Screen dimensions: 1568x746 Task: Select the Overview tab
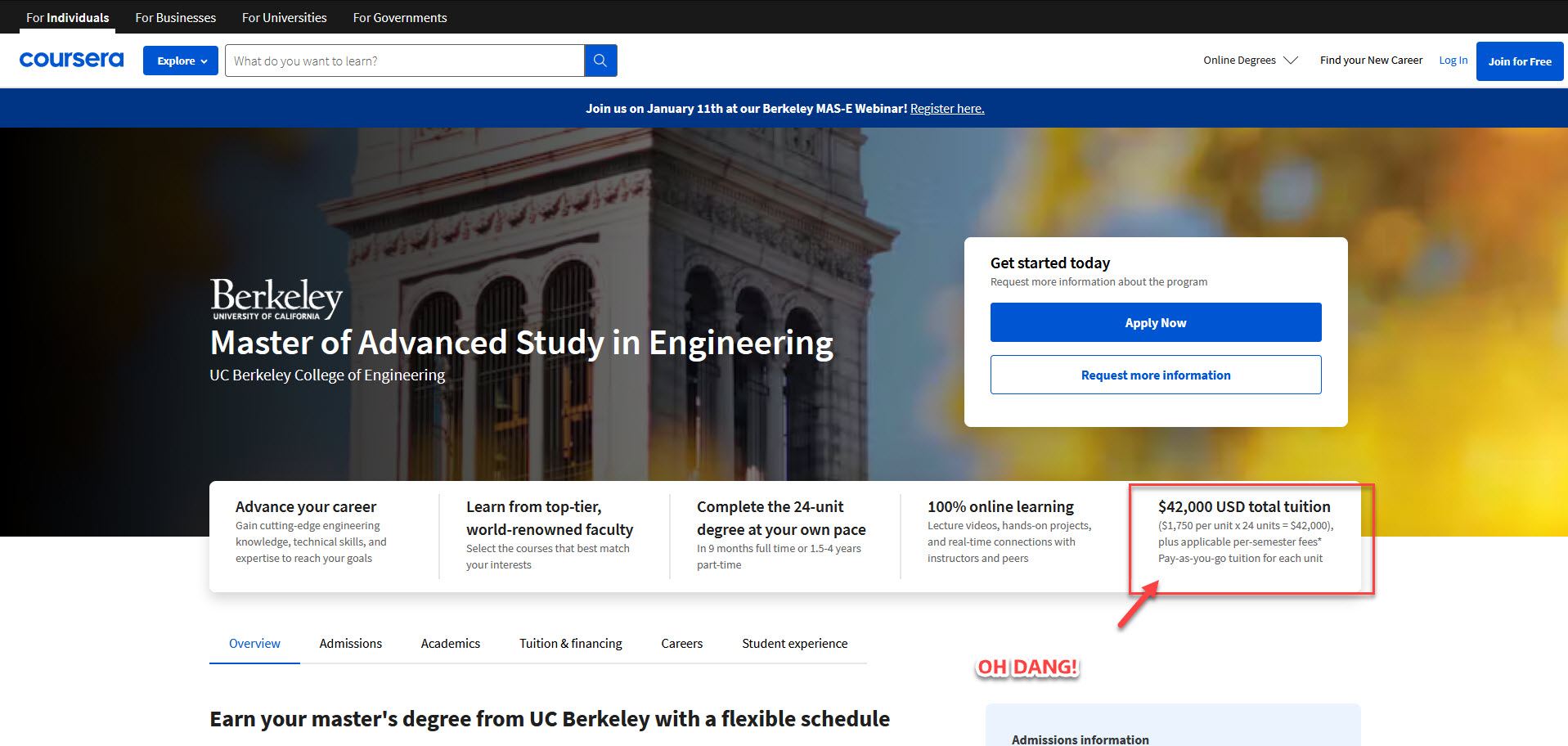tap(254, 644)
